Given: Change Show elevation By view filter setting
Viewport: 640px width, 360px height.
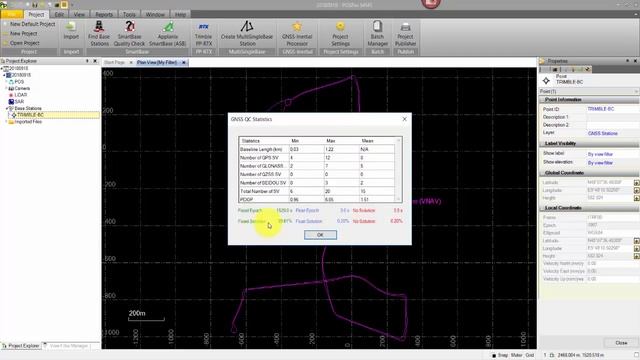Looking at the screenshot, I should (600, 163).
